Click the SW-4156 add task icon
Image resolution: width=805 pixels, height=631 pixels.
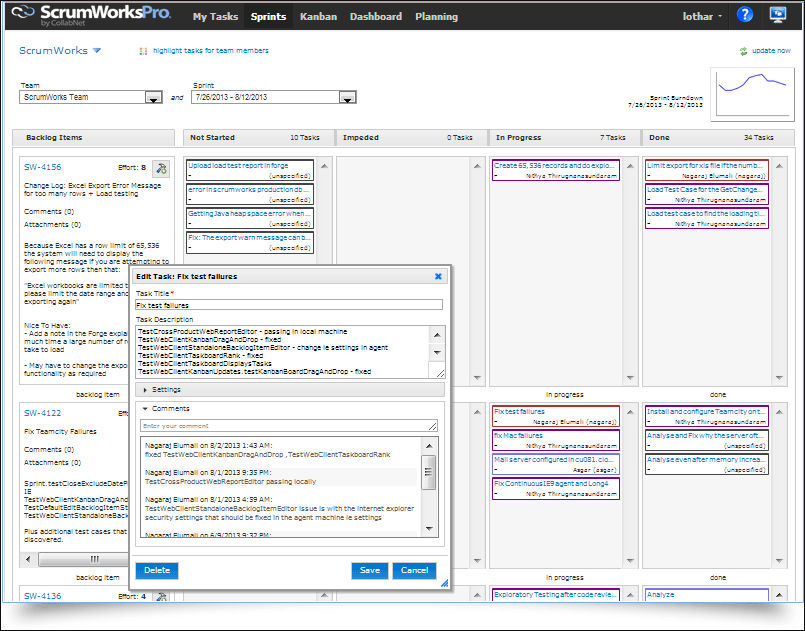click(160, 168)
